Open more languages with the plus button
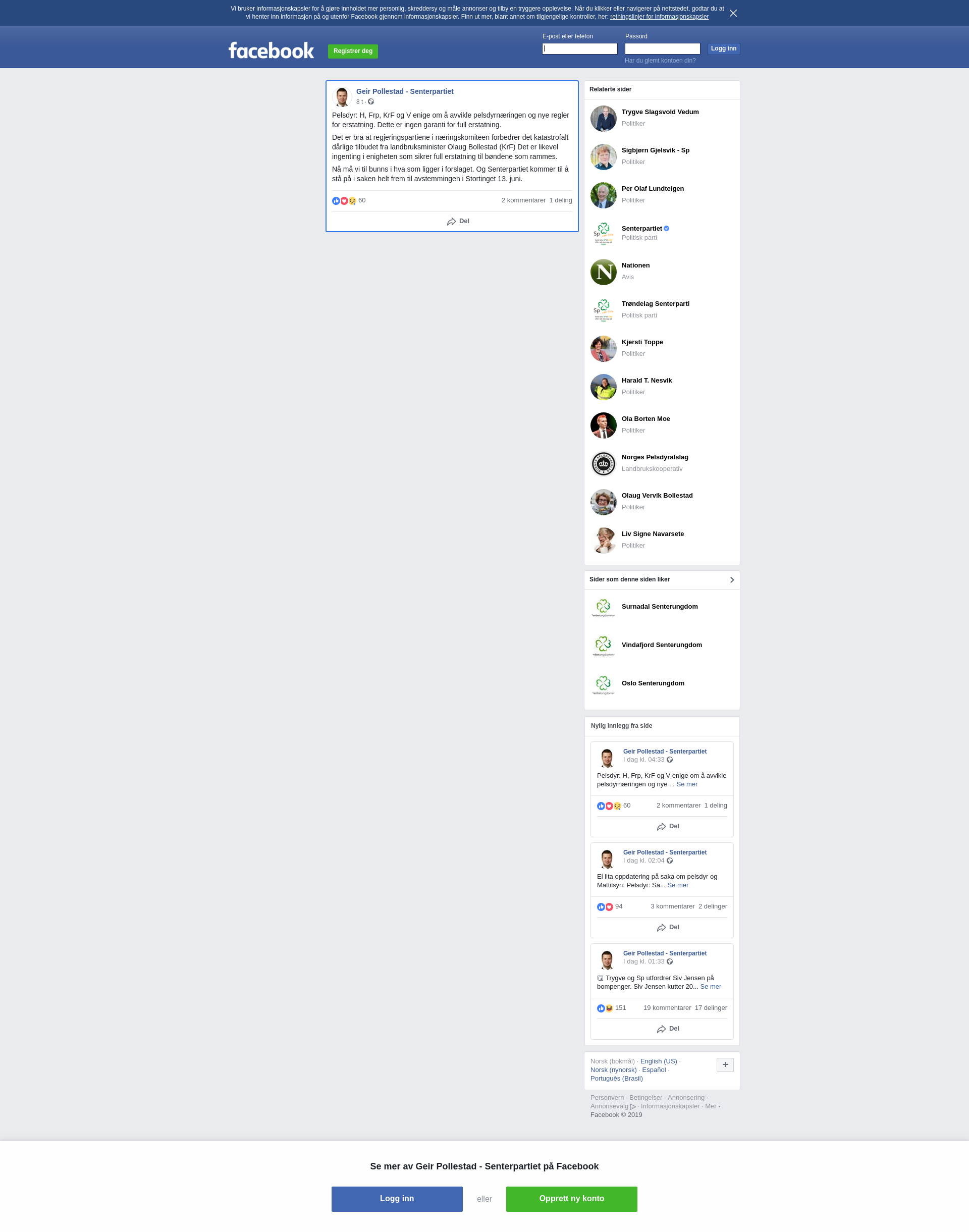Viewport: 969px width, 1232px height. tap(725, 1064)
